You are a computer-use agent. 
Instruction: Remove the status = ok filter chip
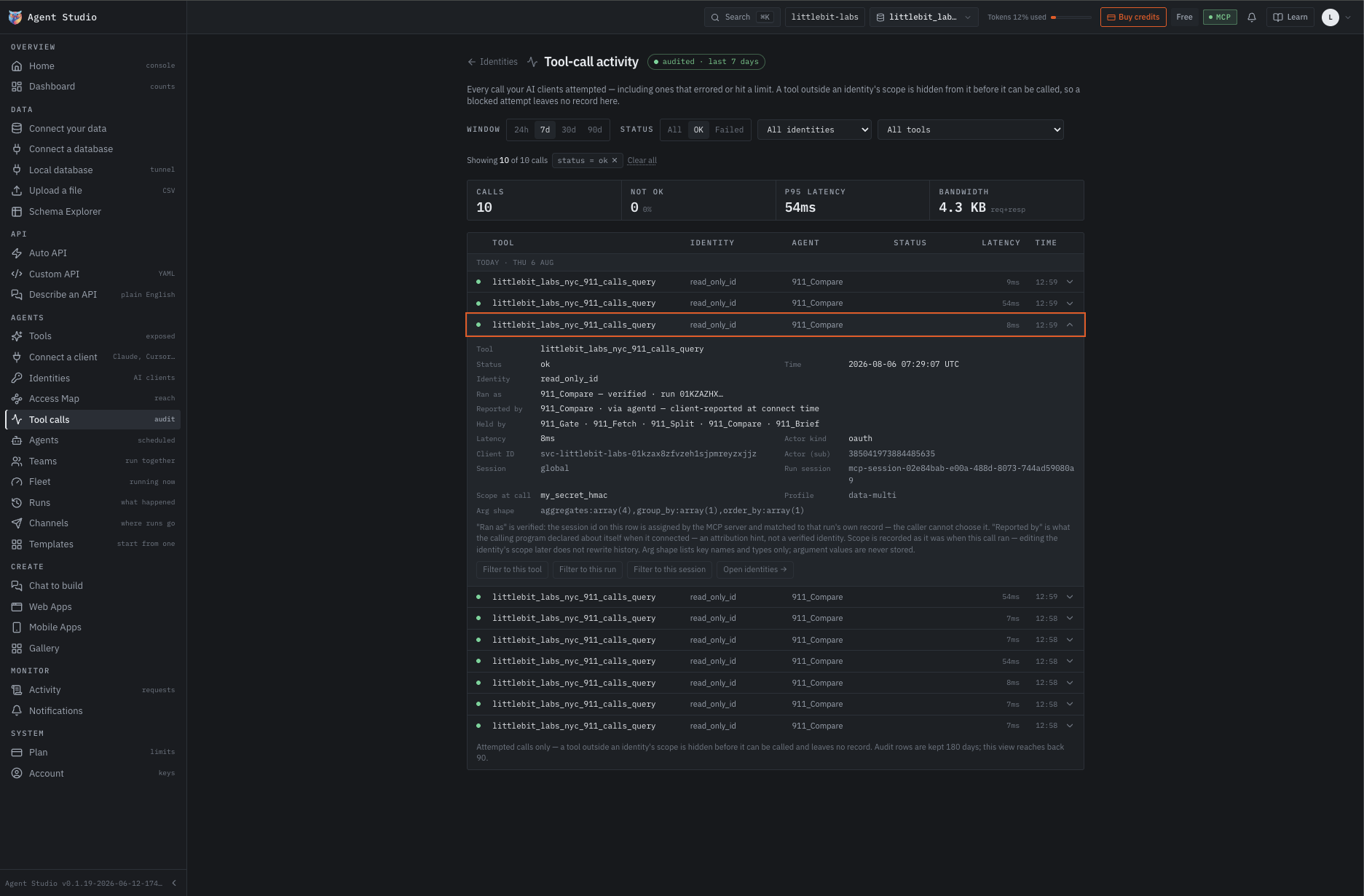coord(615,161)
